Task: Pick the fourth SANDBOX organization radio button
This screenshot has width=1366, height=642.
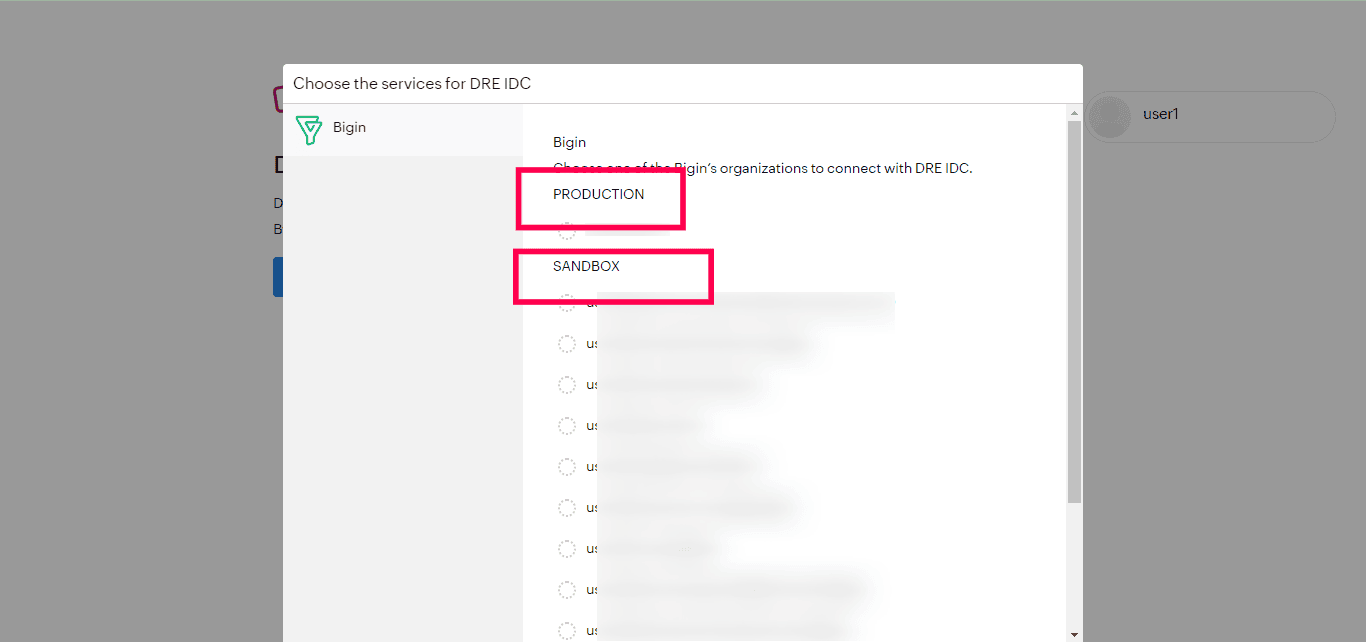Action: coord(567,426)
